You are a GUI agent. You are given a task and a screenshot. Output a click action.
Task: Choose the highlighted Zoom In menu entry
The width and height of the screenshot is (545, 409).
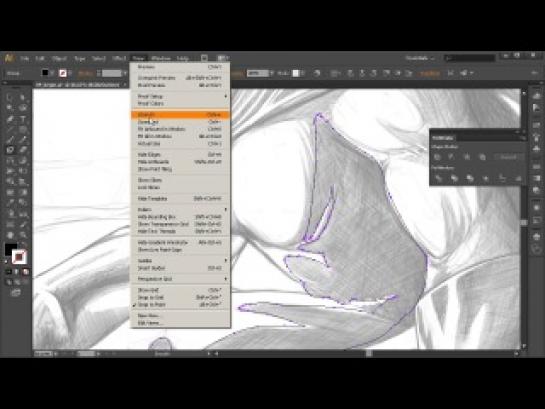pyautogui.click(x=180, y=115)
